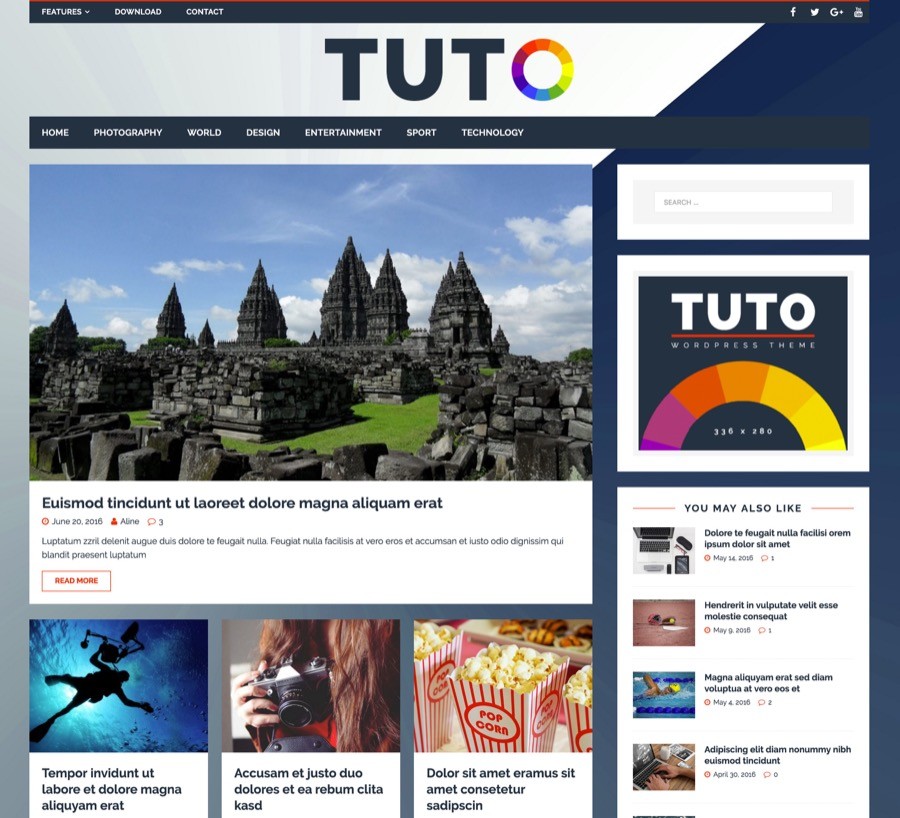Viewport: 900px width, 818px height.
Task: Open the Design category
Action: pyautogui.click(x=263, y=133)
